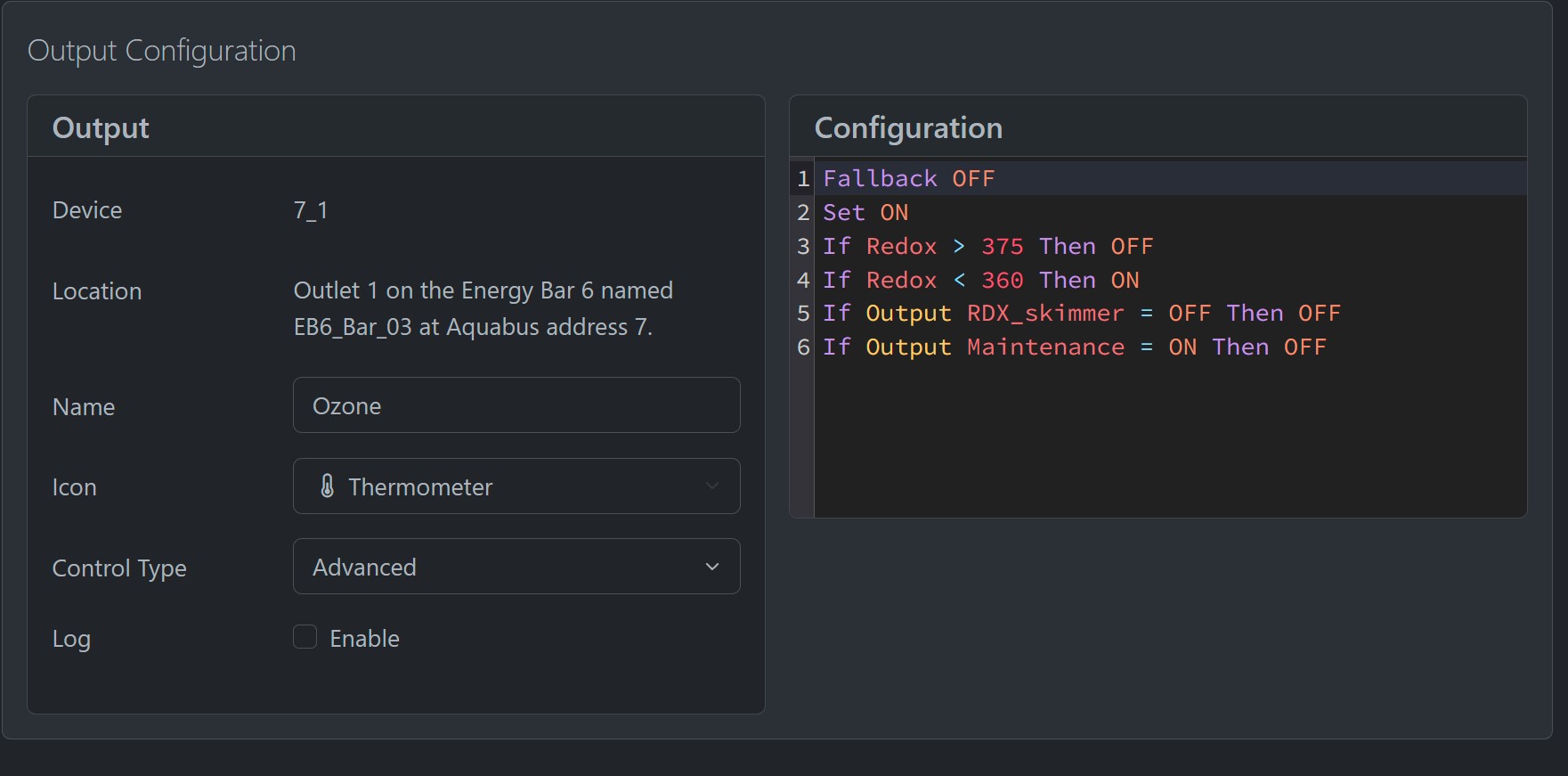The height and width of the screenshot is (776, 1568).
Task: Expand the Control Type dropdown chevron
Action: tap(711, 567)
